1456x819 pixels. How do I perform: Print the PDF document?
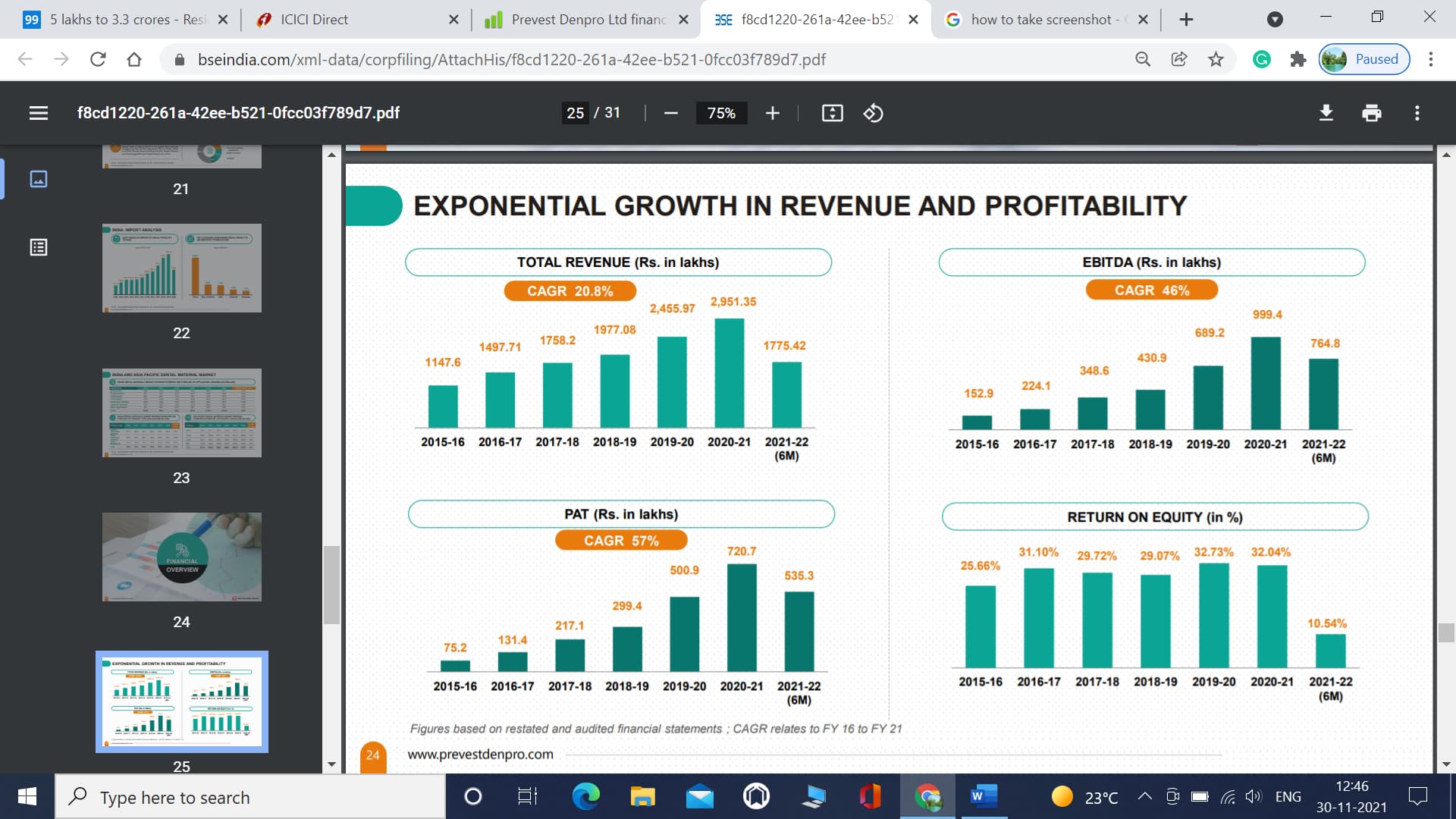pos(1371,113)
